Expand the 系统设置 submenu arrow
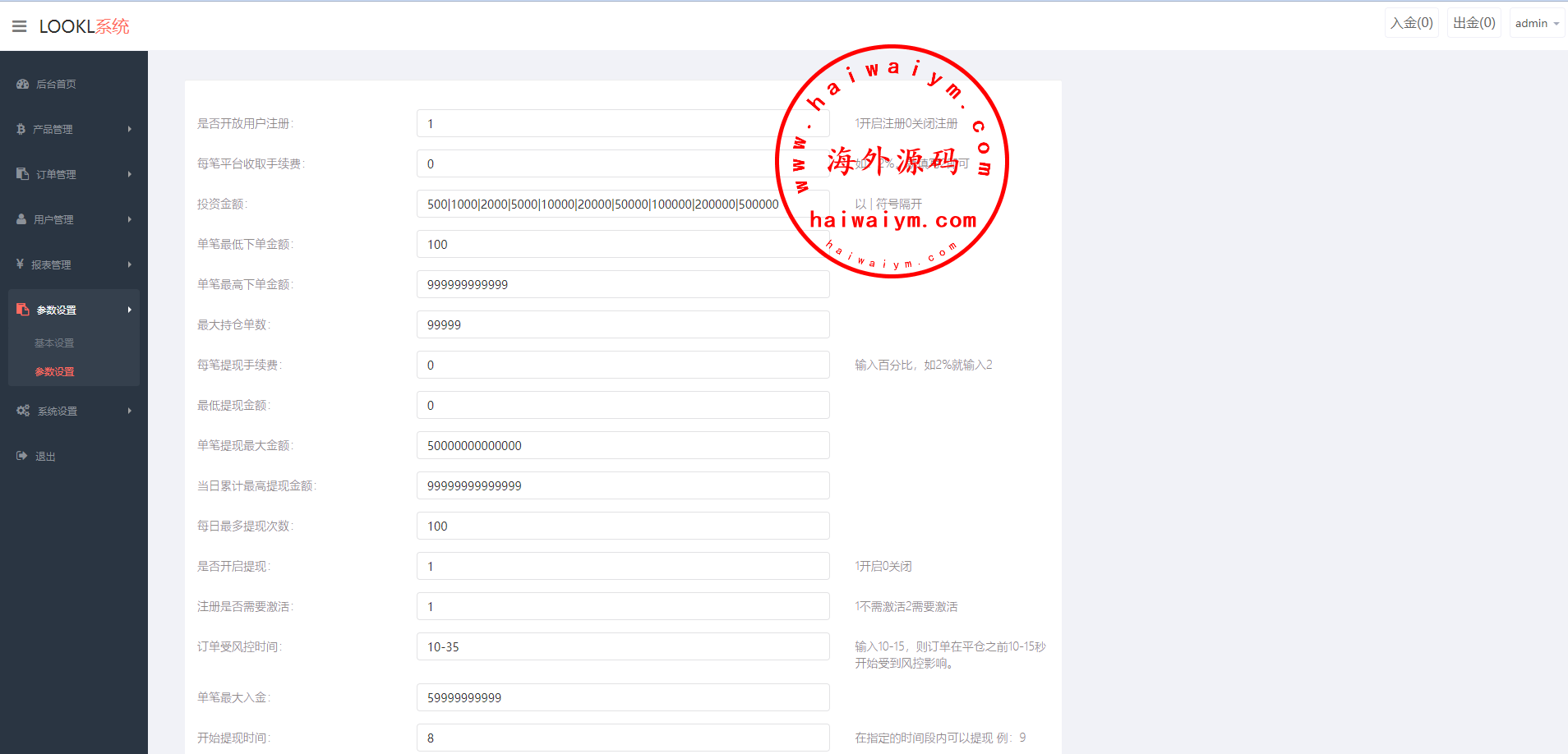 tap(130, 411)
